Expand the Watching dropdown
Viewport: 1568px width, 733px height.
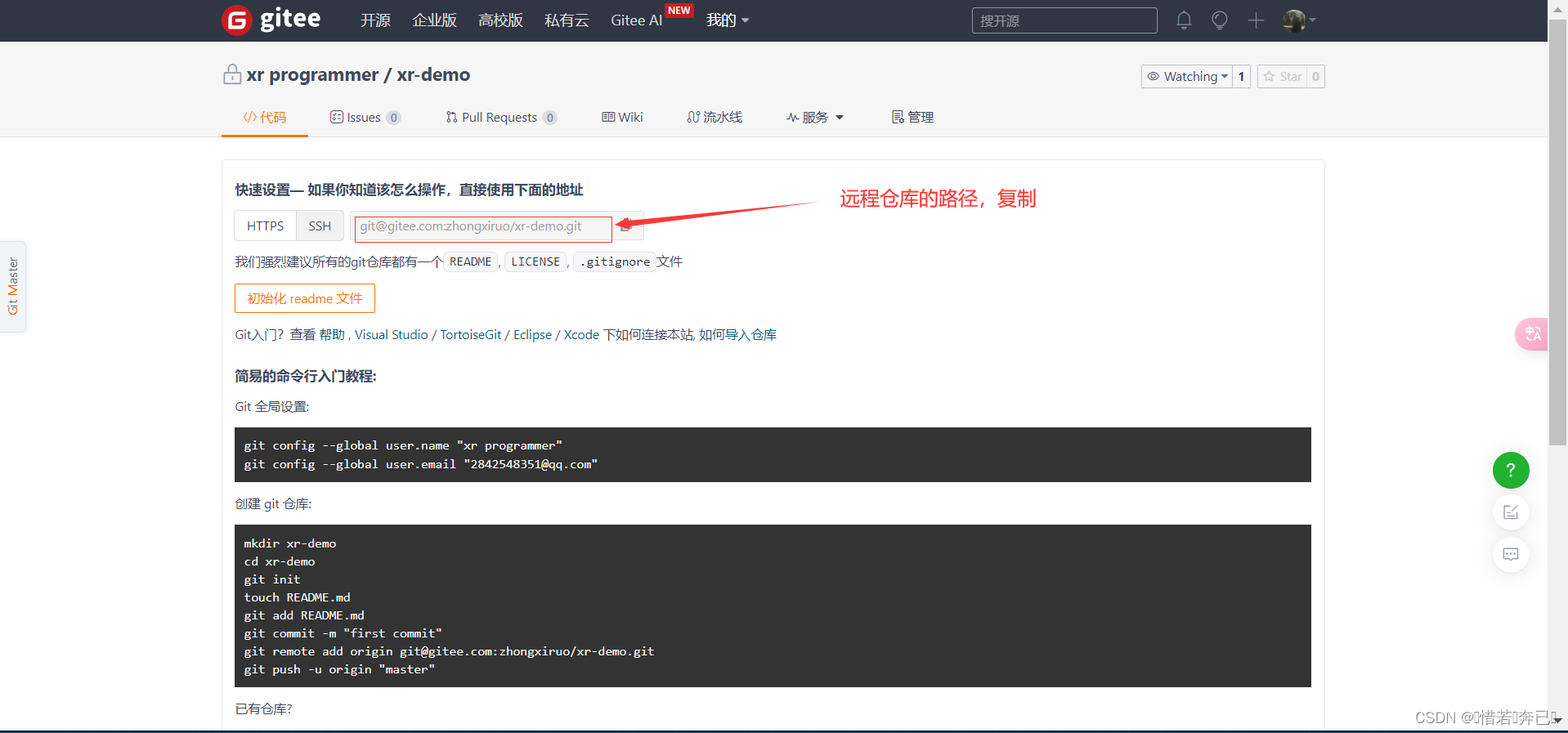coord(1187,76)
